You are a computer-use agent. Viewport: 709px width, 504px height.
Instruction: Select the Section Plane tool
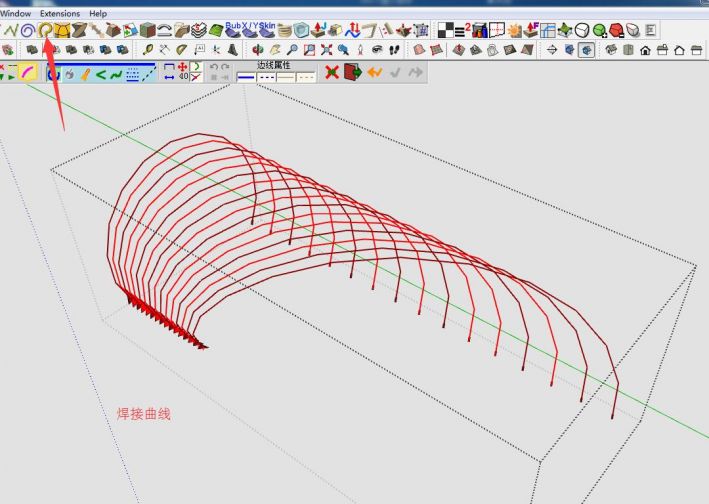pos(552,49)
